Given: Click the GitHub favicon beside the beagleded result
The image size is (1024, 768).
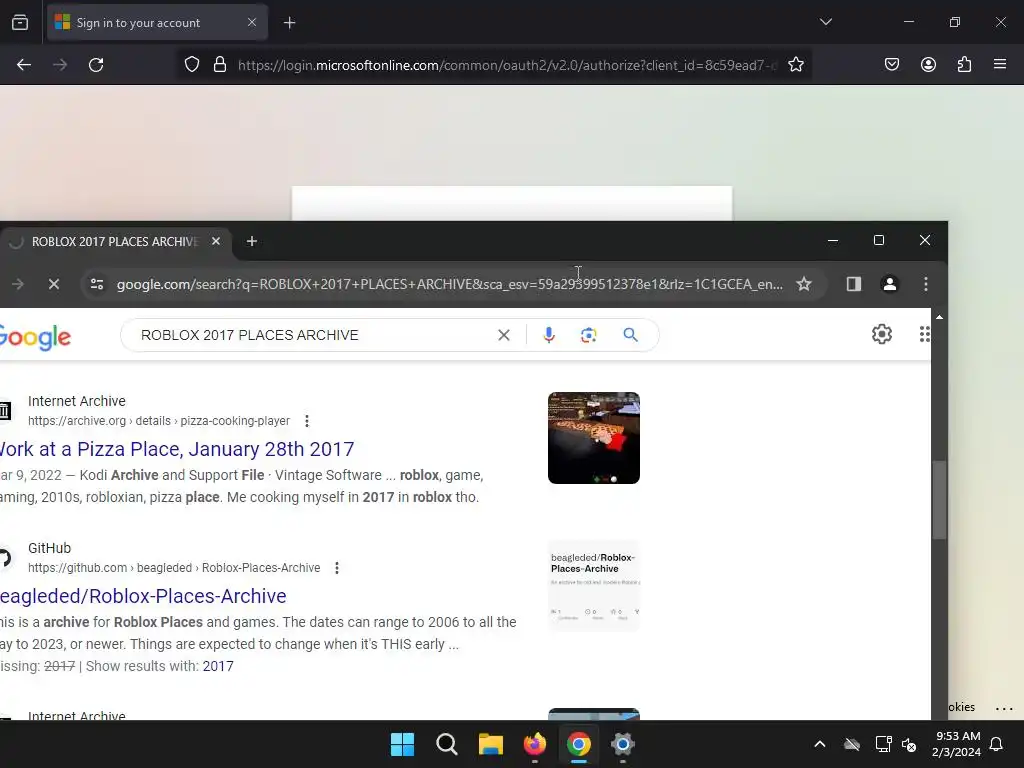Looking at the screenshot, I should tap(5, 558).
